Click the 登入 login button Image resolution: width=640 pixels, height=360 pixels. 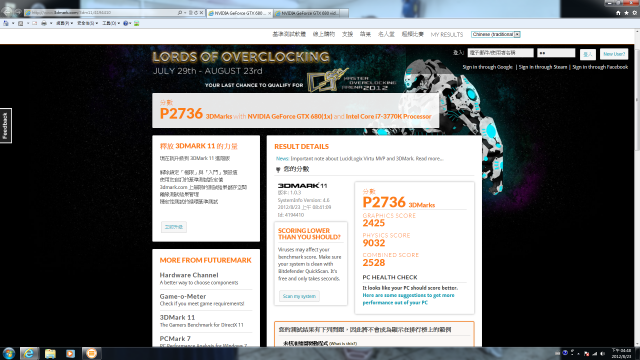click(x=588, y=54)
